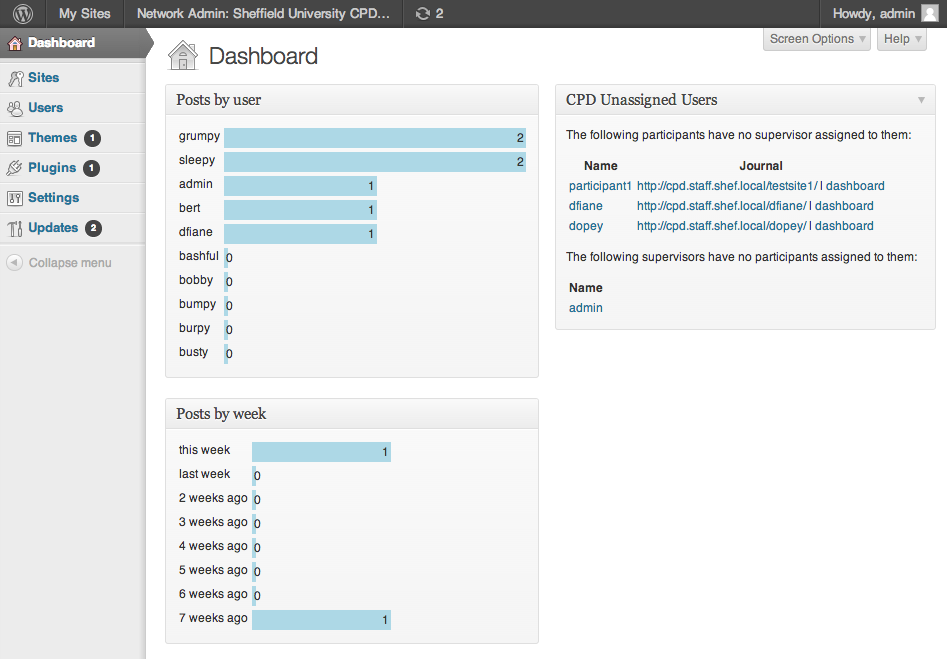947x659 pixels.
Task: Click the 'busty' user label
Action: click(193, 352)
